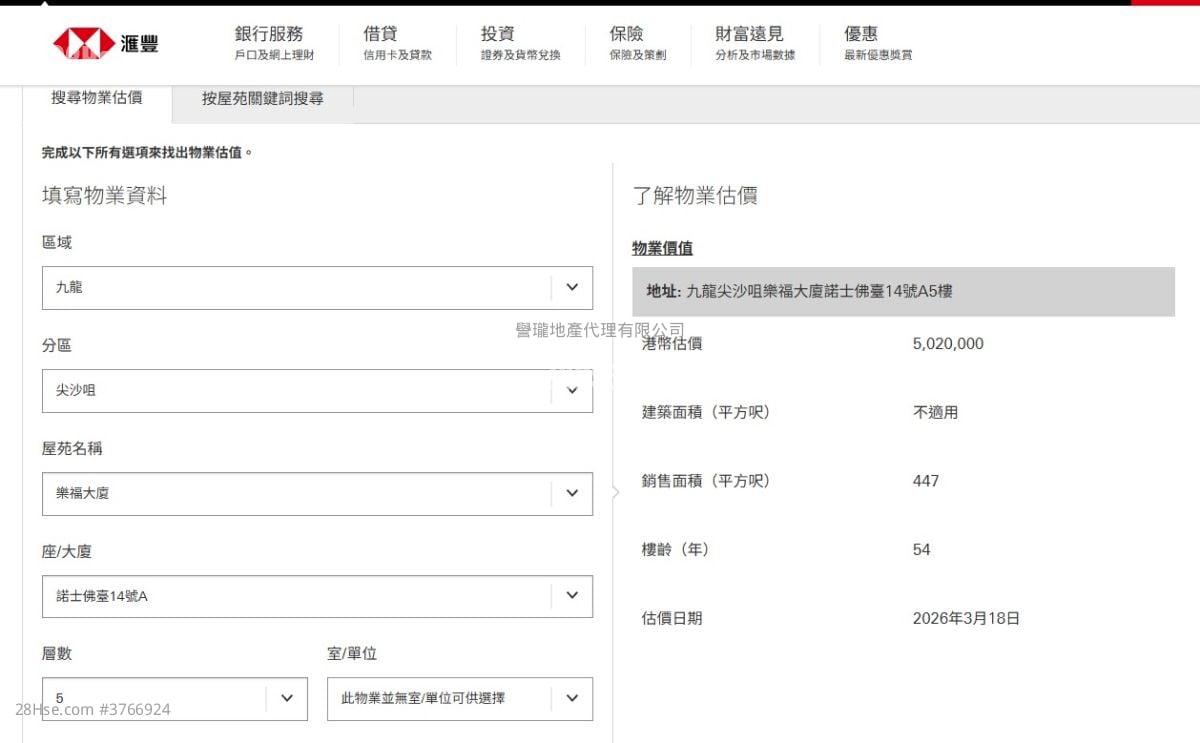Open the 投資 navigation menu
This screenshot has width=1200, height=743.
(498, 33)
